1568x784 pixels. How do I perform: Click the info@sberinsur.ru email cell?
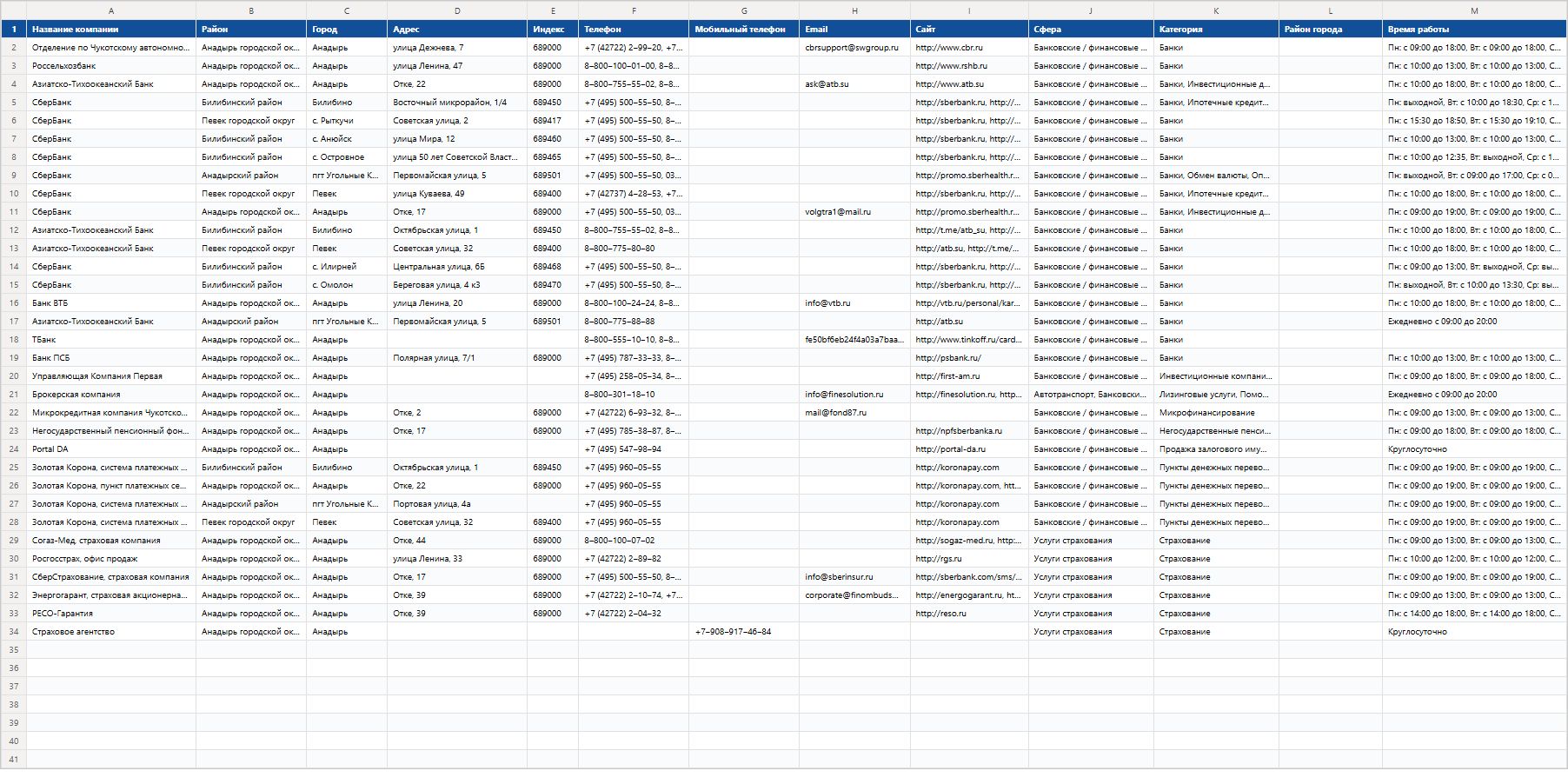[854, 577]
